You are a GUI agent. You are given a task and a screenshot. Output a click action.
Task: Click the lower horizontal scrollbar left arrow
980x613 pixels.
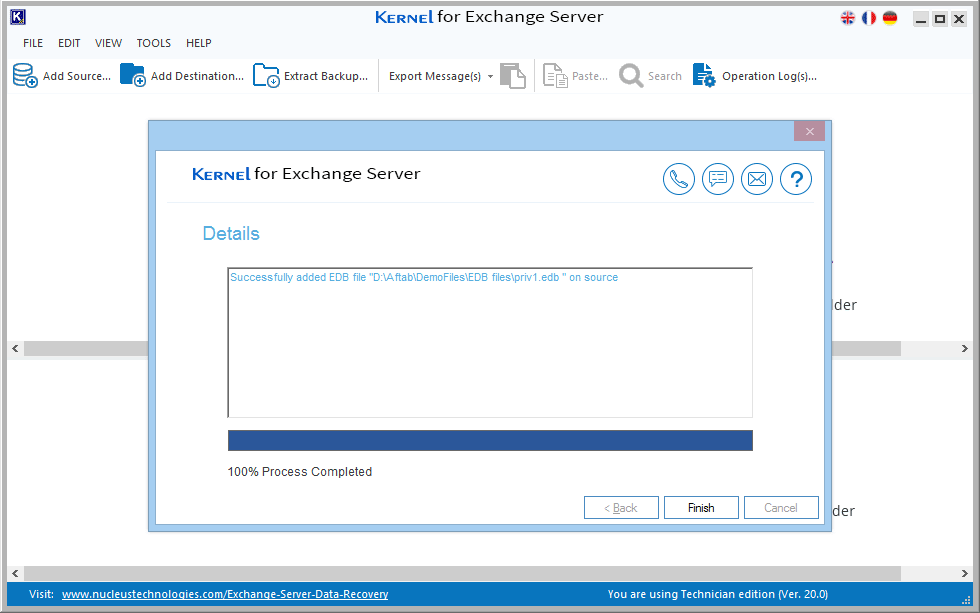(15, 573)
